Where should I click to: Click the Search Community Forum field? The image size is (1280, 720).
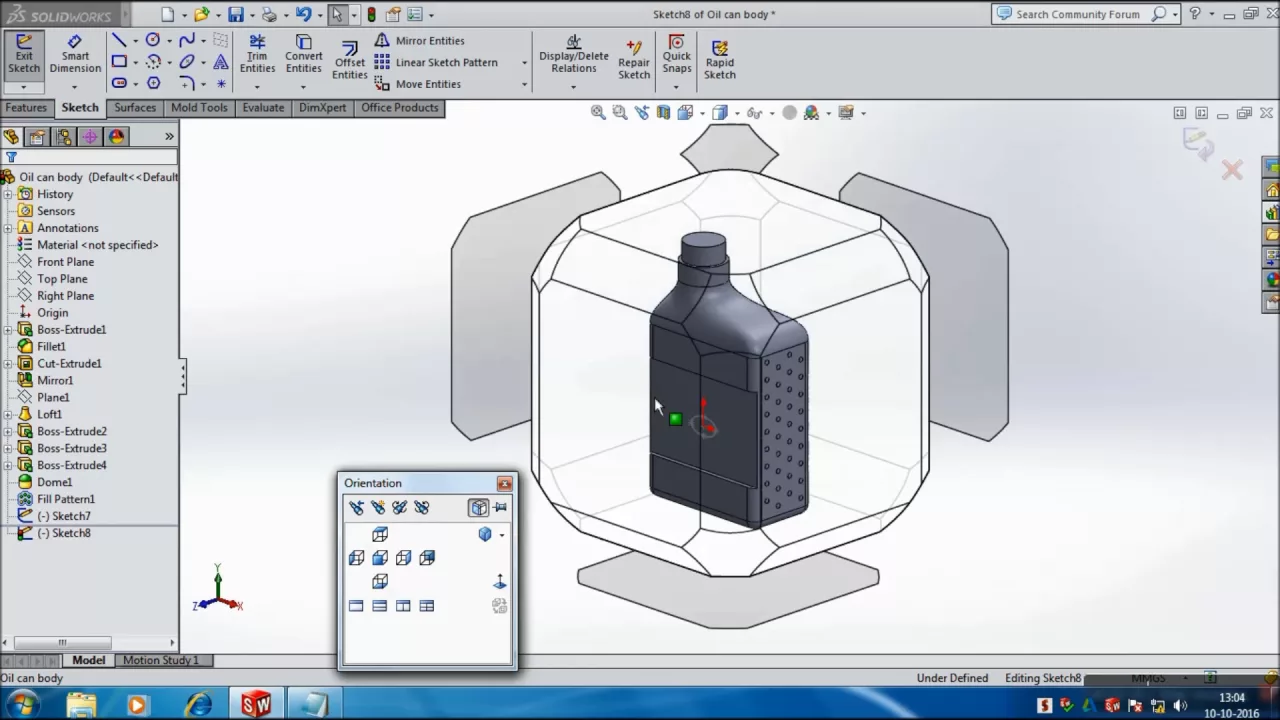(x=1077, y=14)
